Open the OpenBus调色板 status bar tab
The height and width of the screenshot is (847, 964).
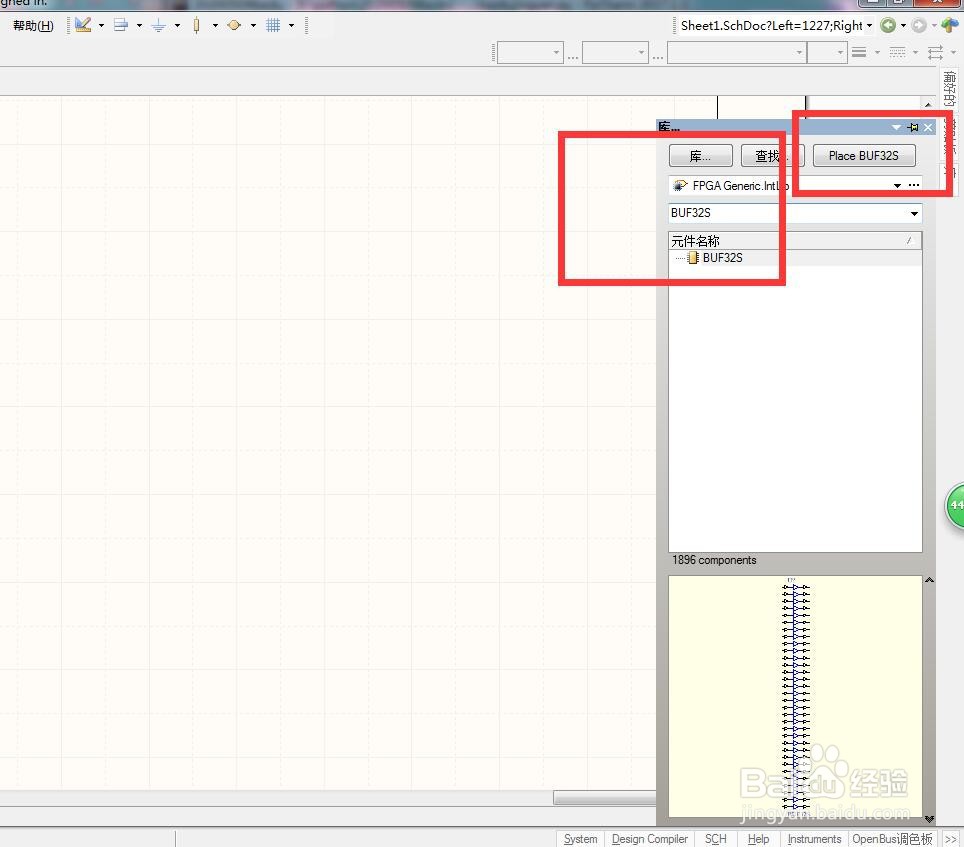click(893, 838)
